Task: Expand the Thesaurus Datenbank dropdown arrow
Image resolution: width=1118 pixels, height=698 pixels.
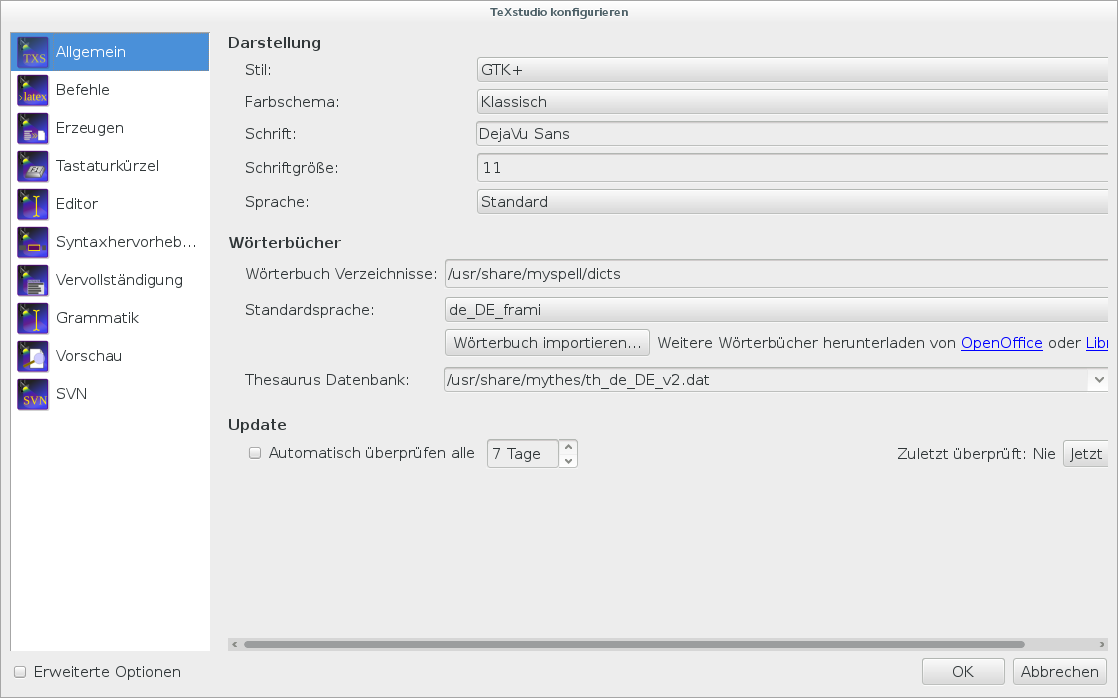Action: (1098, 380)
